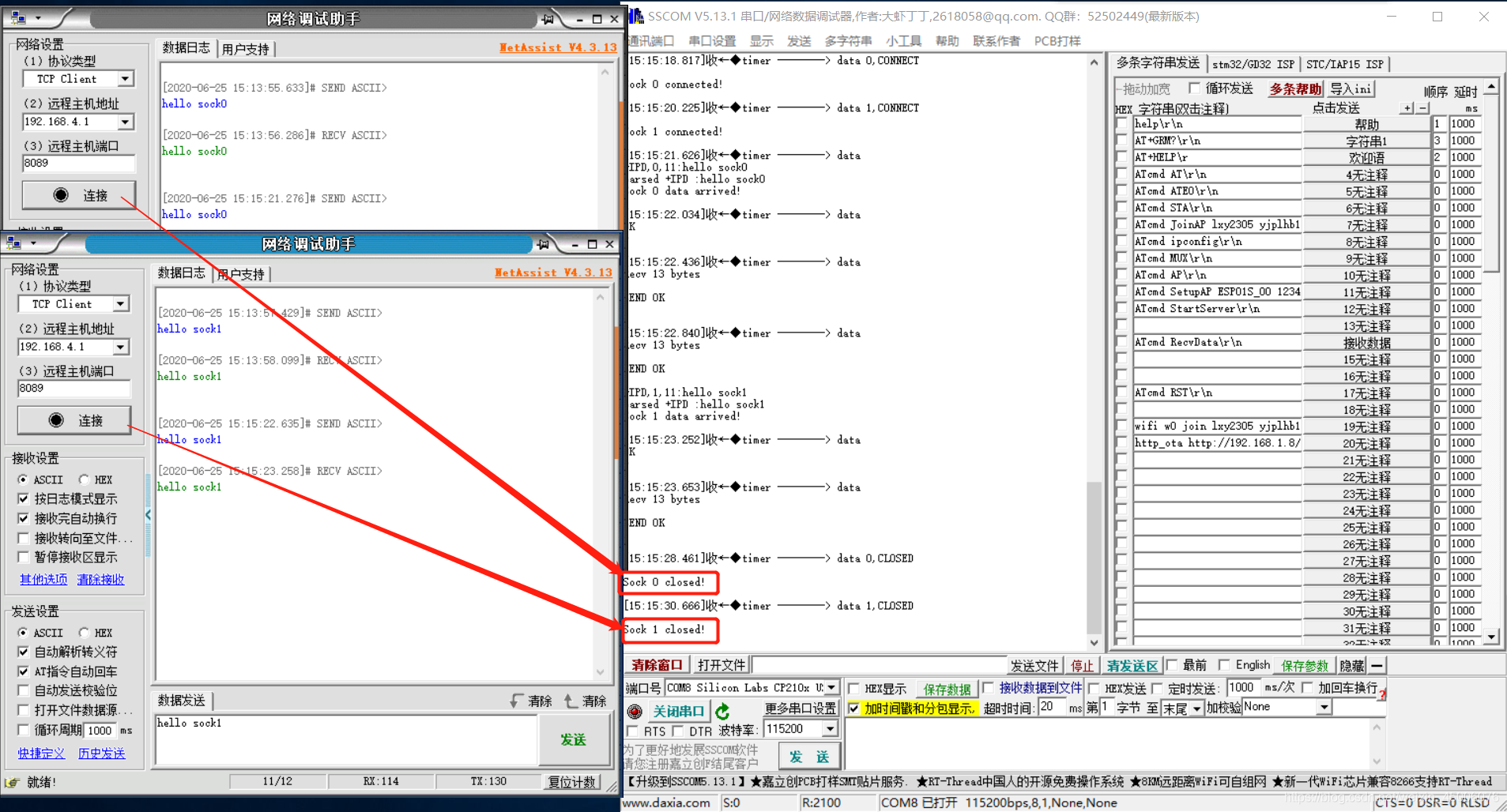Enable HEX显示 checkbox in SSCOM
Screen dimensions: 1507x812
[x=853, y=689]
